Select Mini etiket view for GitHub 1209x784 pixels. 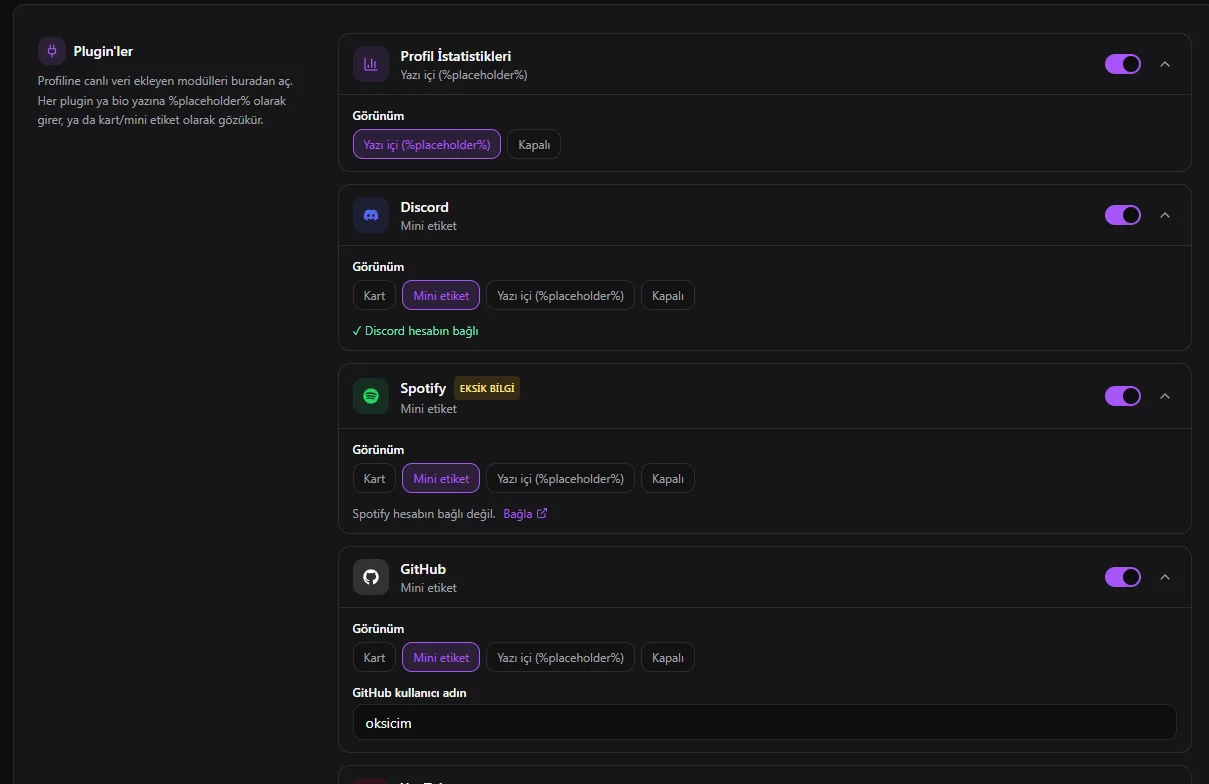point(441,657)
